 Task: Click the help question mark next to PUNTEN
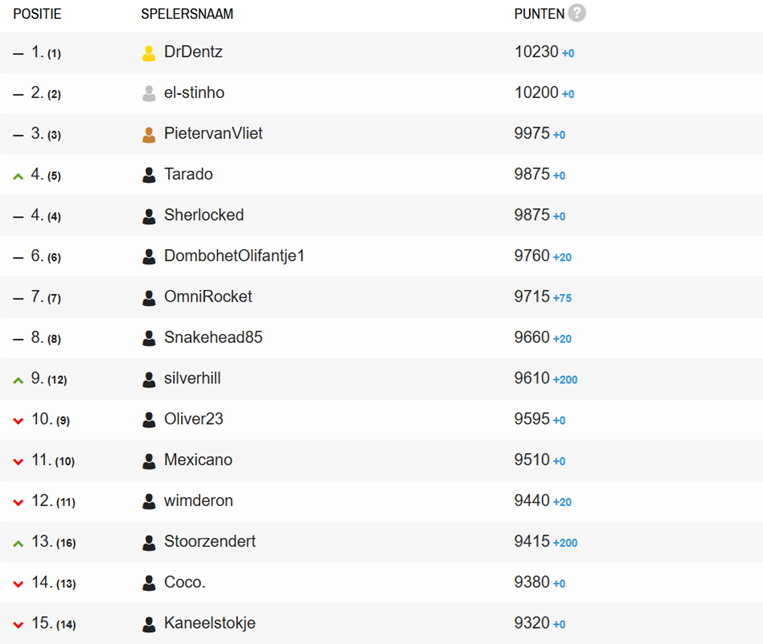click(577, 13)
